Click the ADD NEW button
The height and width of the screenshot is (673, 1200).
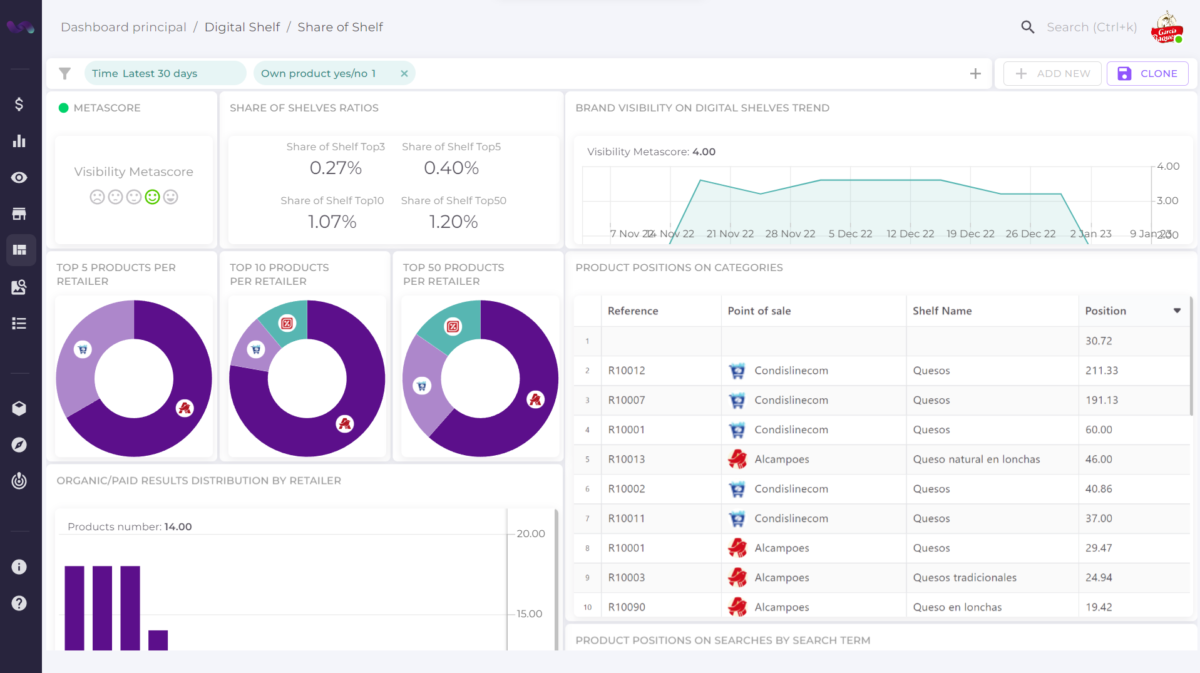point(1051,73)
